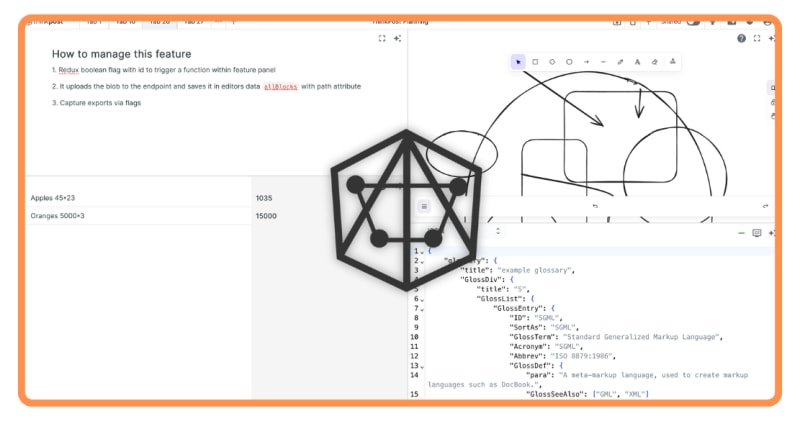This screenshot has height=421, width=800.
Task: Choose the pencil freehand draw tool
Action: [x=620, y=62]
